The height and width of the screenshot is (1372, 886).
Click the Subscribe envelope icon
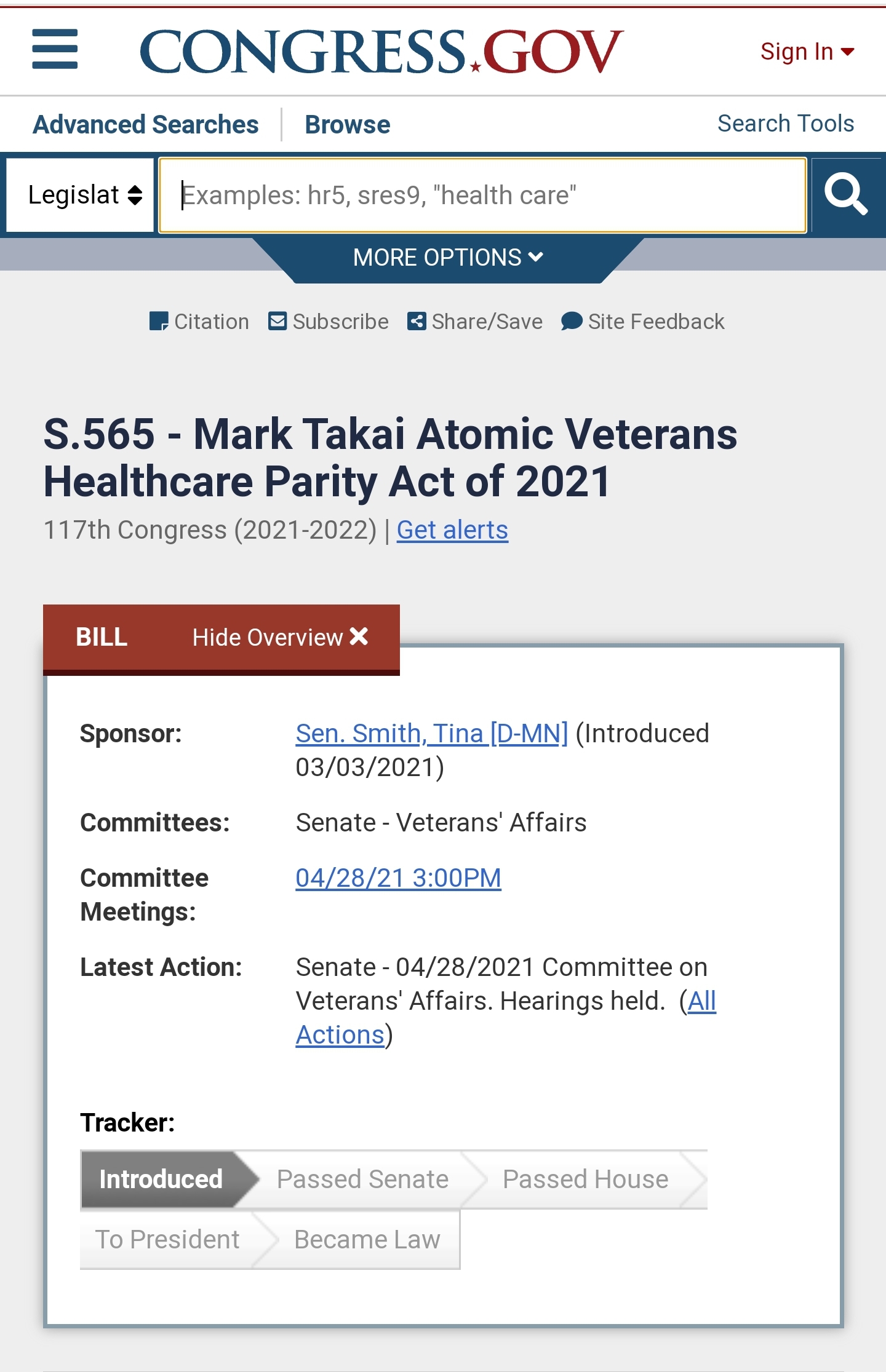coord(277,321)
